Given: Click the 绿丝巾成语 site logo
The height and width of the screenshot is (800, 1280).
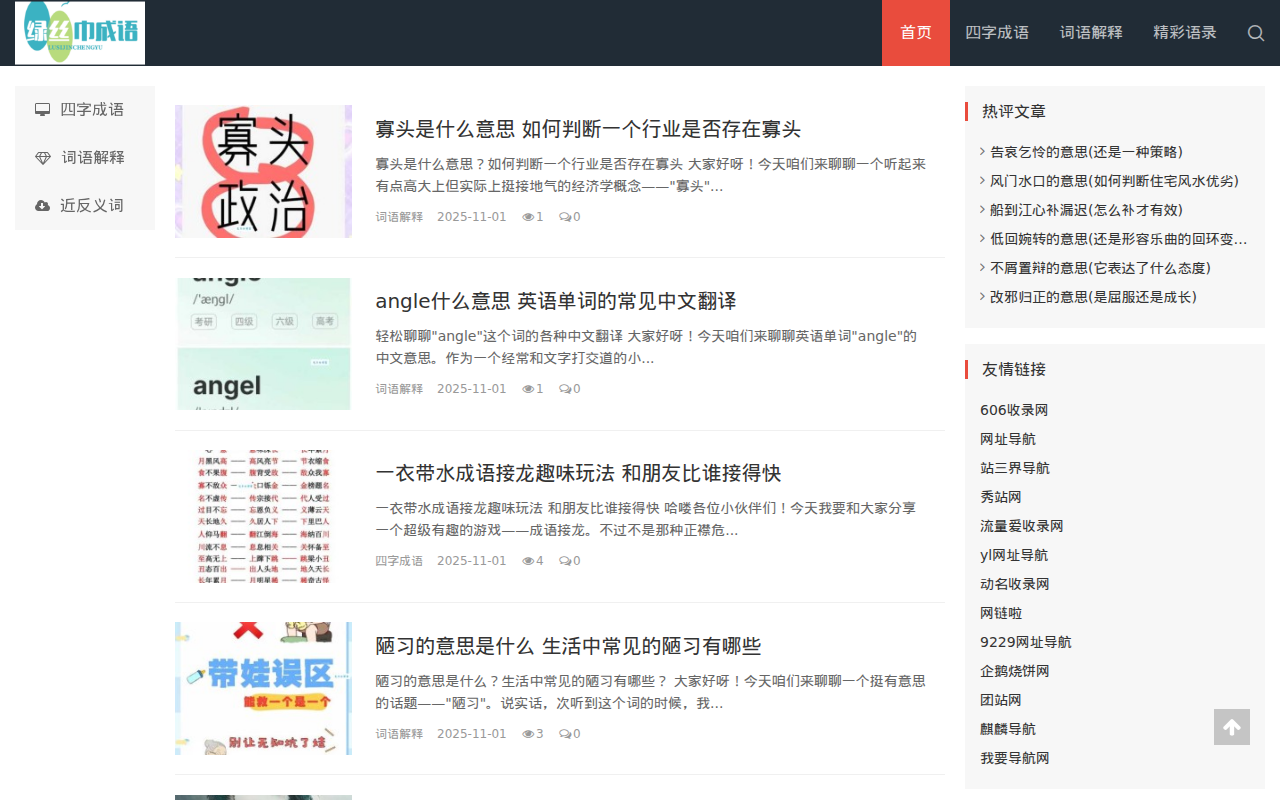Looking at the screenshot, I should click(79, 32).
